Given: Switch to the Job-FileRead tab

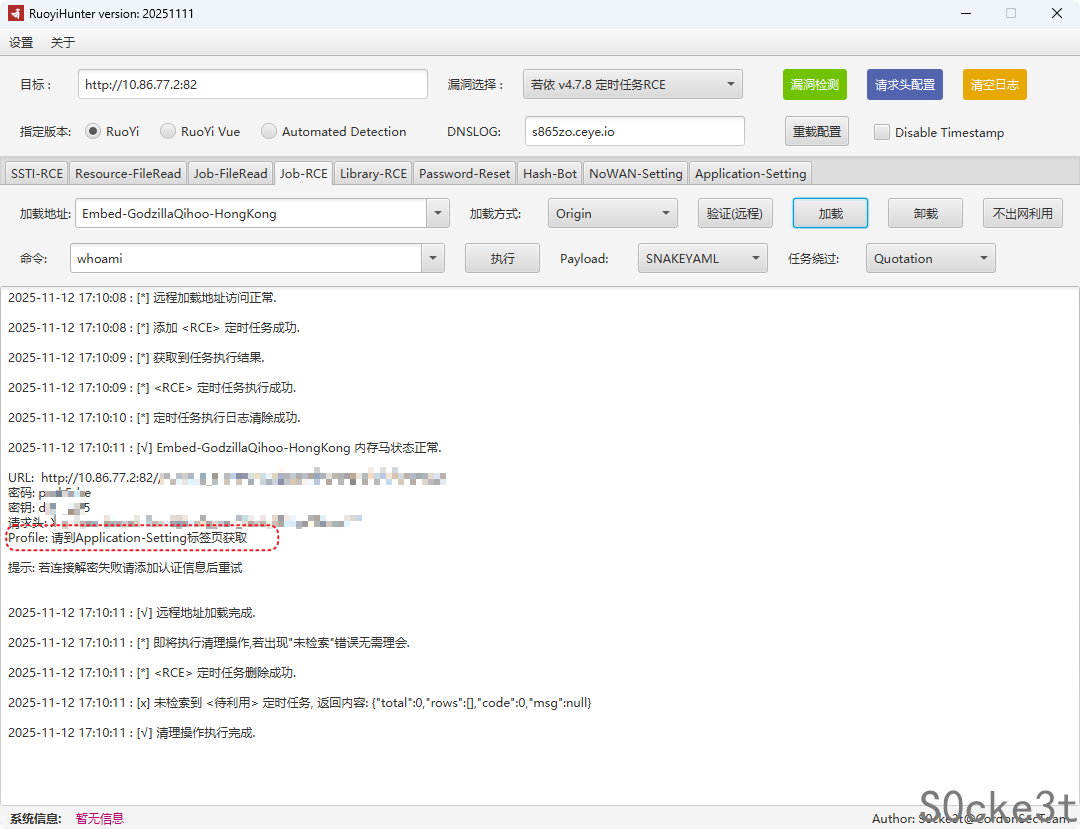Looking at the screenshot, I should (x=230, y=174).
